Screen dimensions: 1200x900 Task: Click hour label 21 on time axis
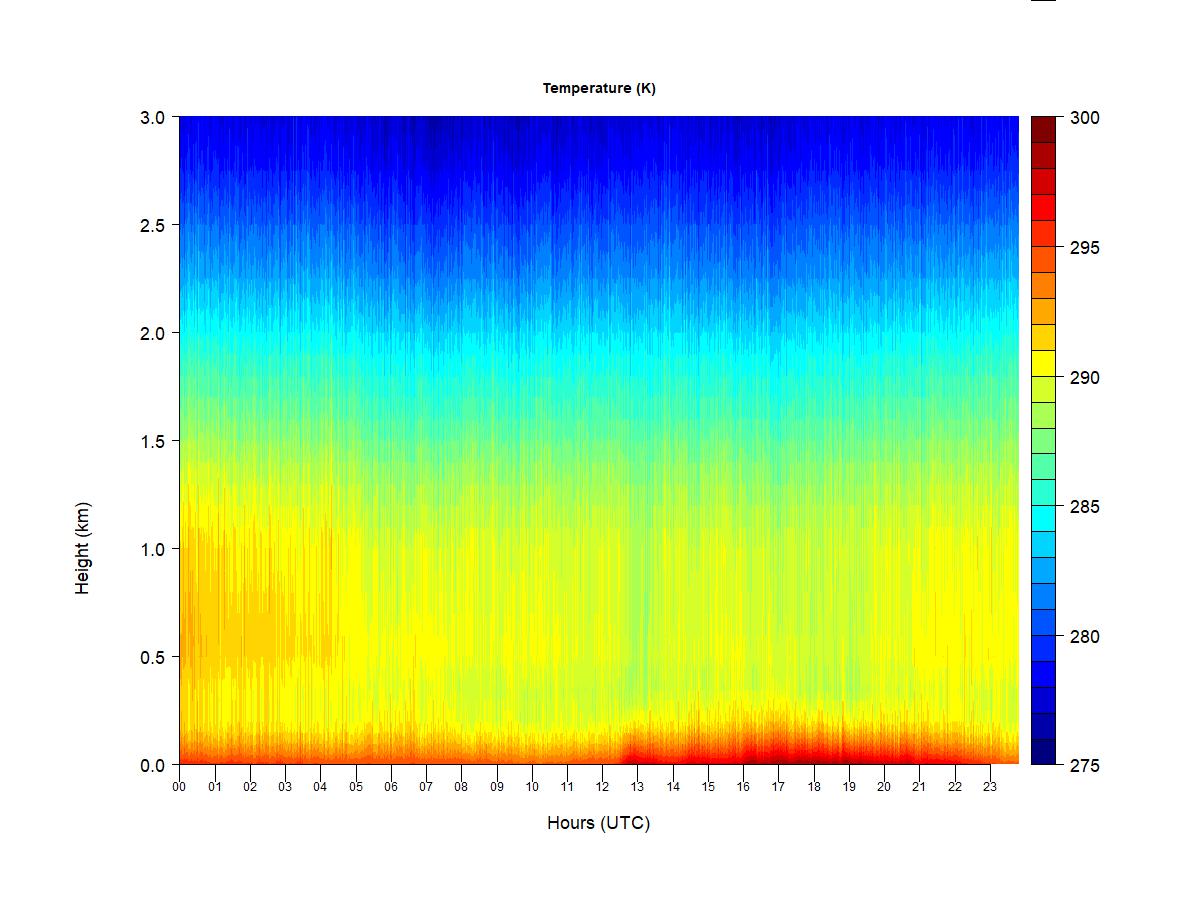click(919, 786)
